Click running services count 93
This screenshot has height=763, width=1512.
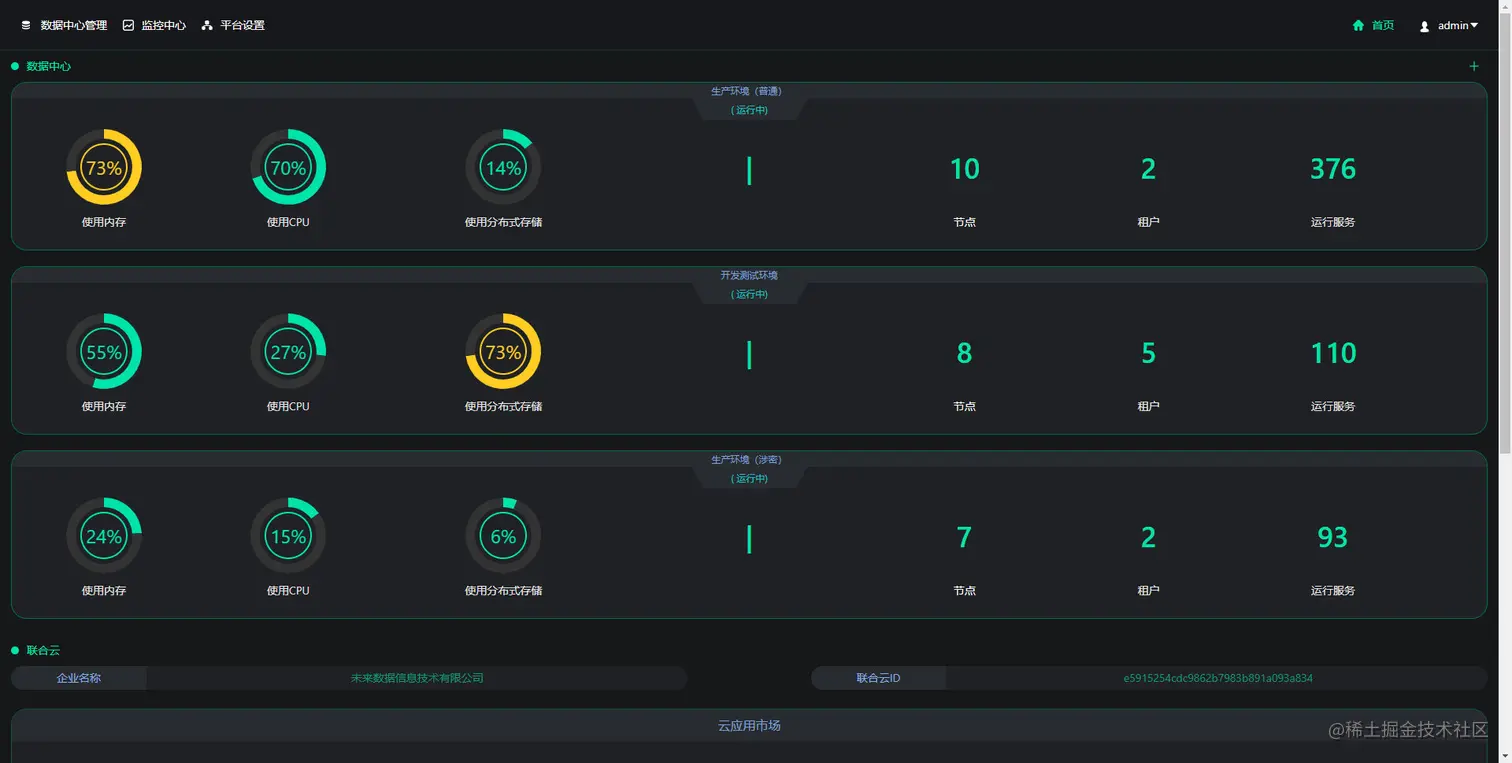point(1333,538)
